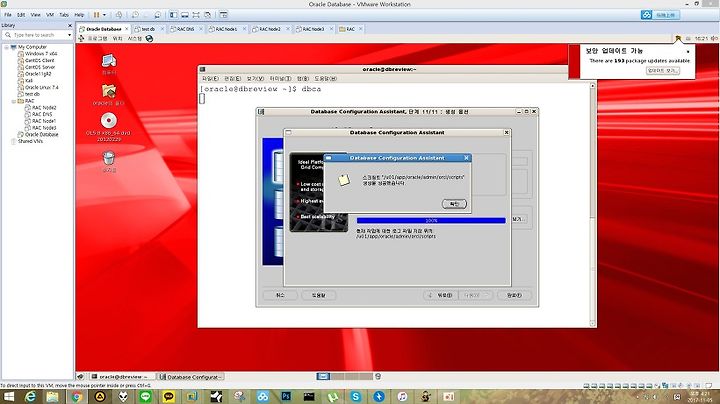
Task: Open the File menu in VMware
Action: 8,15
